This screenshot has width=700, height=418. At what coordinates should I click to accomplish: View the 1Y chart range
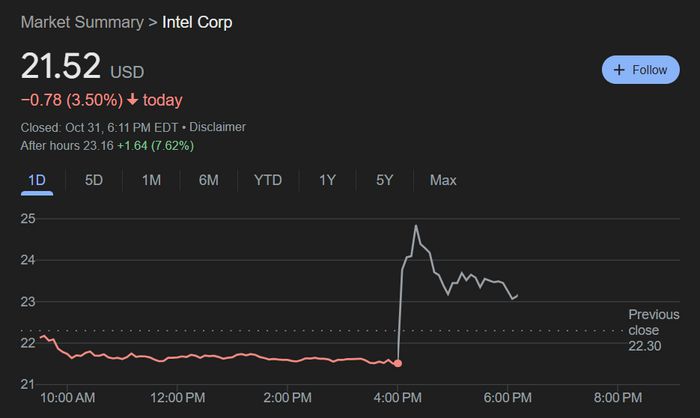tap(327, 180)
